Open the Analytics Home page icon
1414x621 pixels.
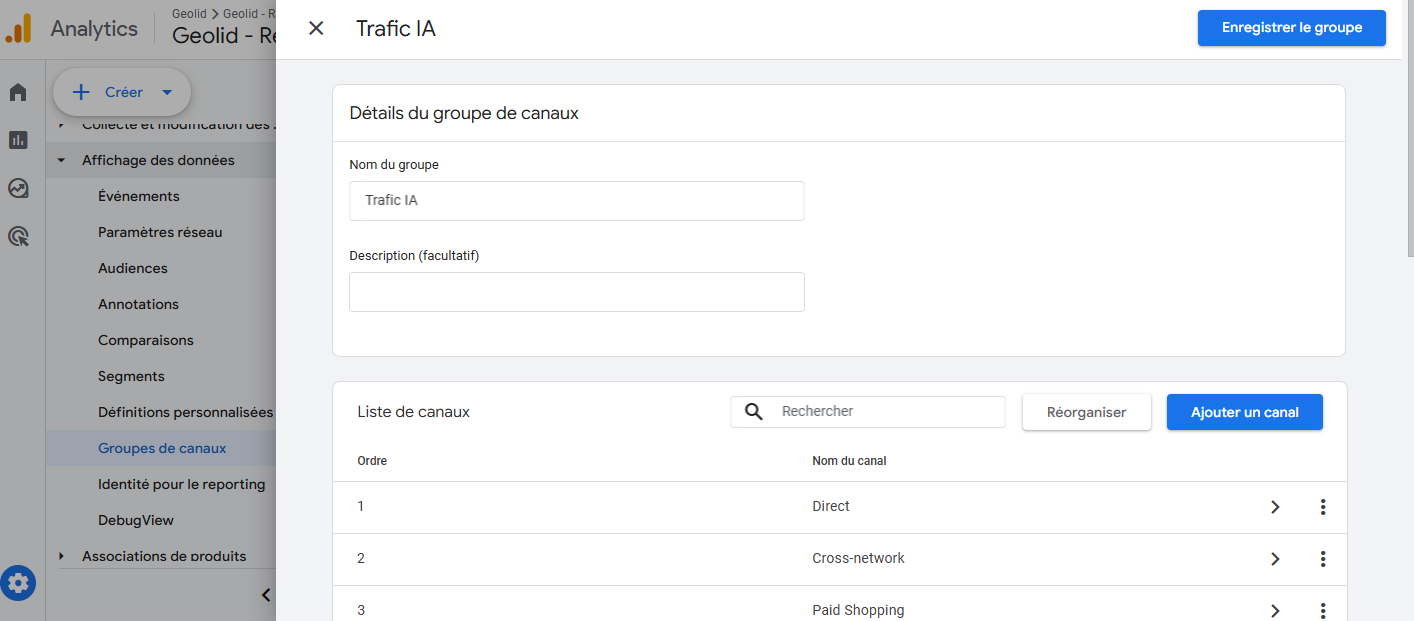(17, 91)
